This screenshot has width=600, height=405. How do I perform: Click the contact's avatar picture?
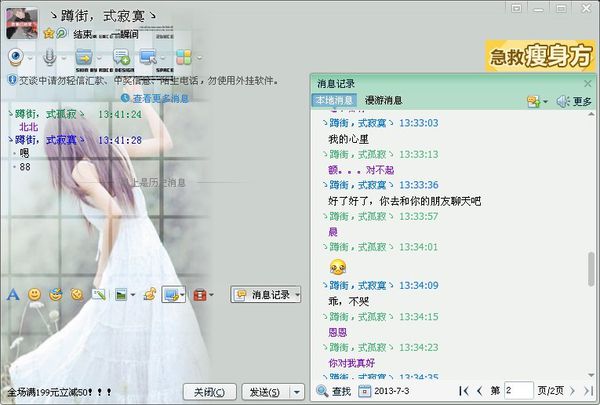pos(22,24)
